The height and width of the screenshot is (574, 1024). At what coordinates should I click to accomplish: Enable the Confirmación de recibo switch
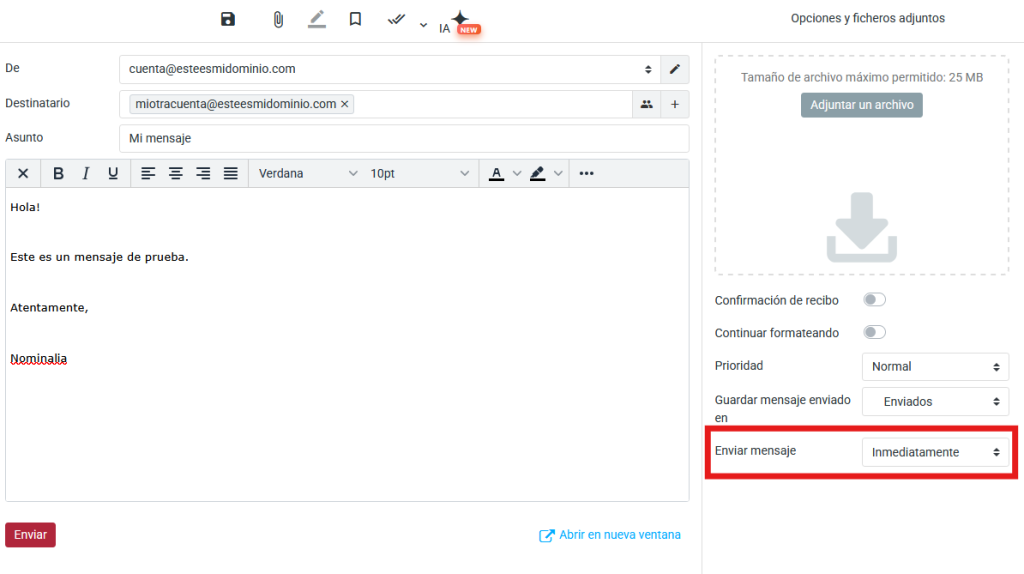pyautogui.click(x=874, y=300)
